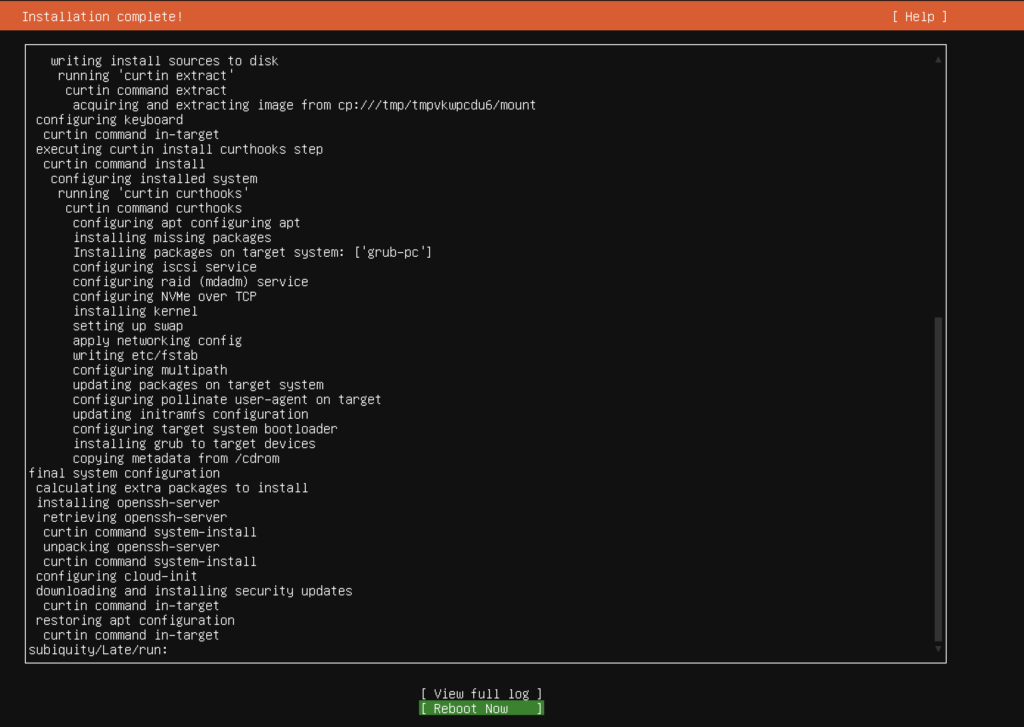Open View full log
Screen dimensions: 1024x727
481,693
